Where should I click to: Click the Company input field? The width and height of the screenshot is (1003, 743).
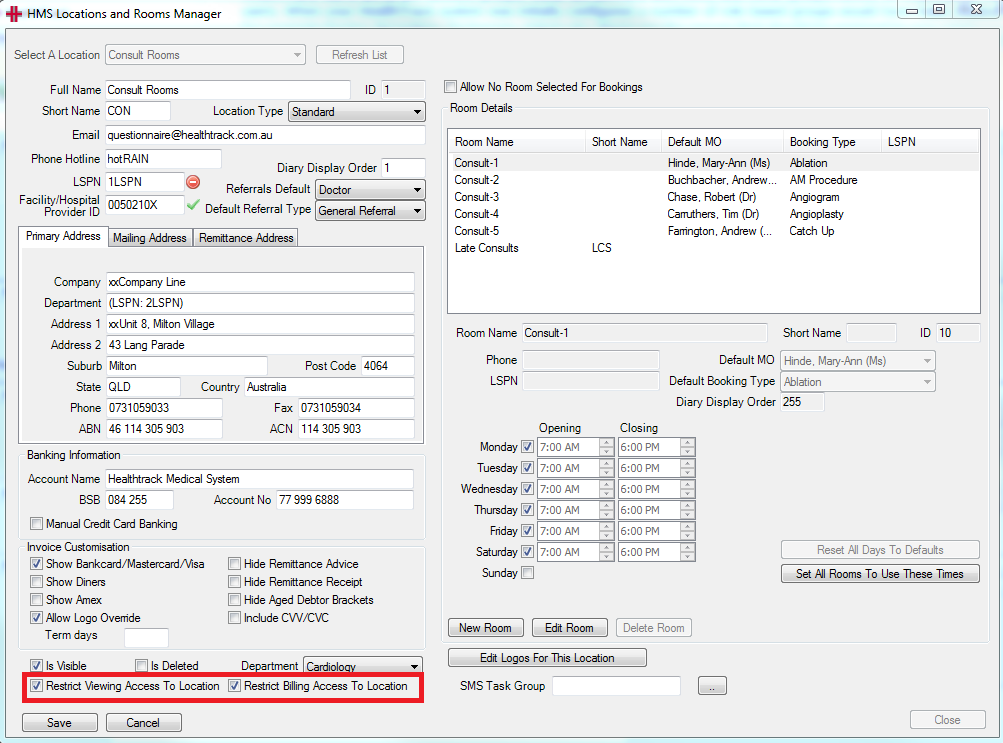click(x=260, y=282)
